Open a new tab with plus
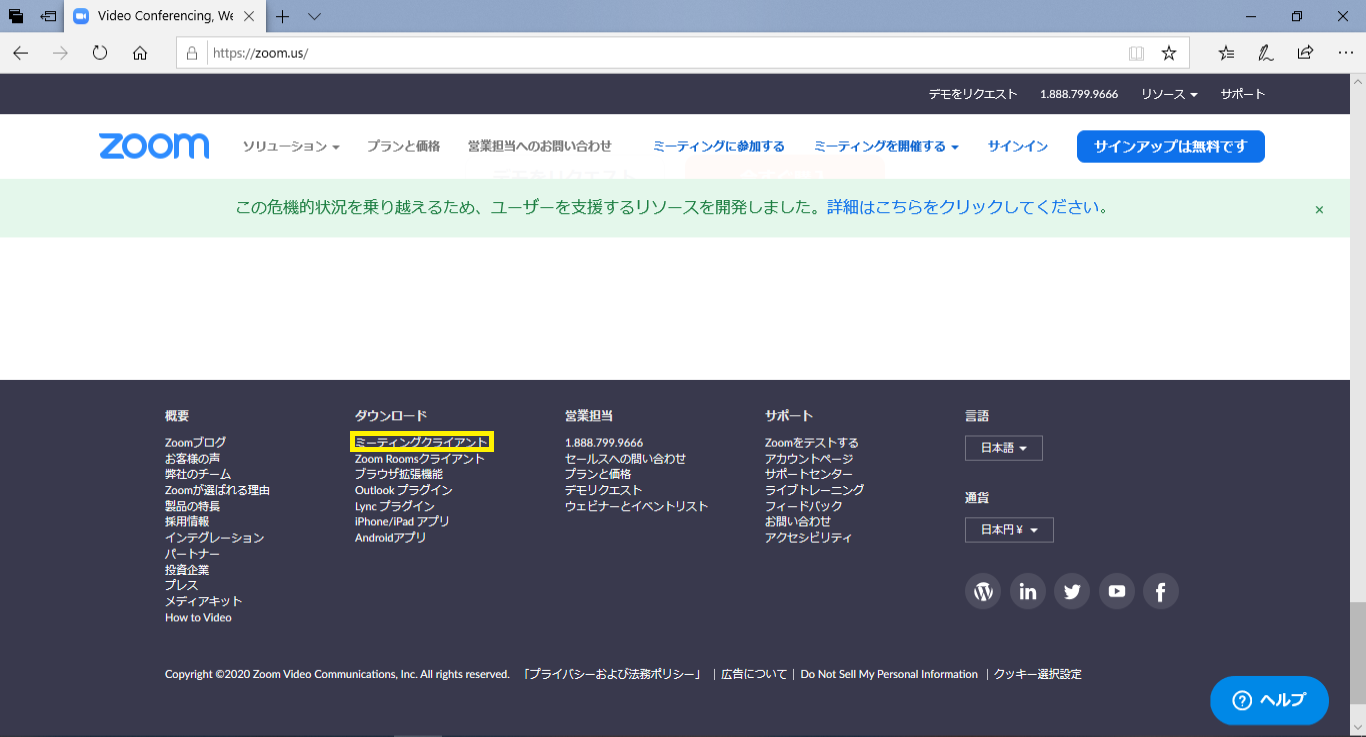The height and width of the screenshot is (737, 1366). coord(283,16)
